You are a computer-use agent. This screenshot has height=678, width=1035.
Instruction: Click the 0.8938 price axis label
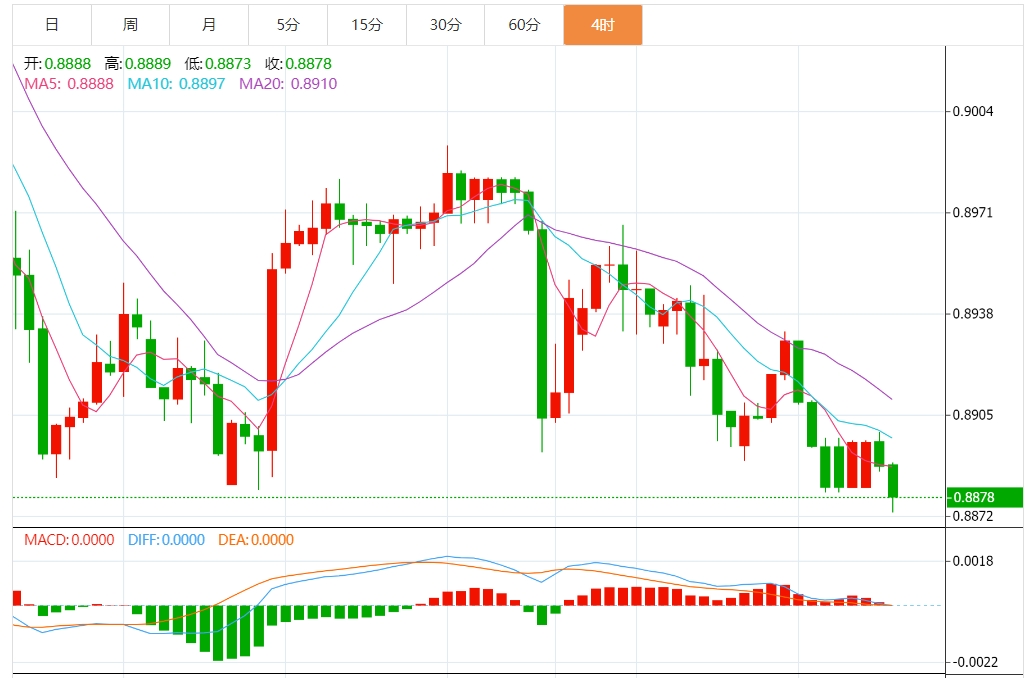(973, 314)
